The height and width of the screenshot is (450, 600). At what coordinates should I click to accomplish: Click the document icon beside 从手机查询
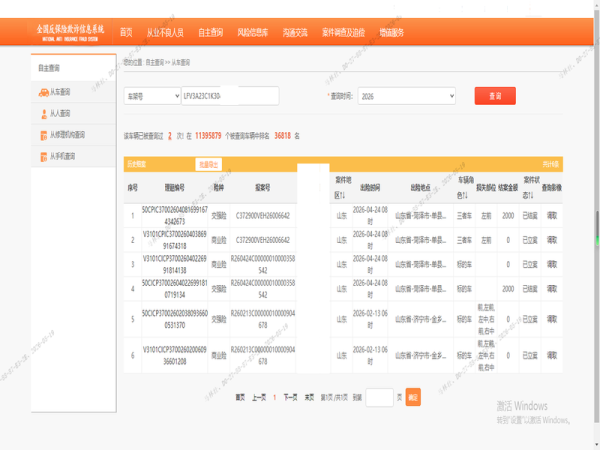pyautogui.click(x=44, y=157)
